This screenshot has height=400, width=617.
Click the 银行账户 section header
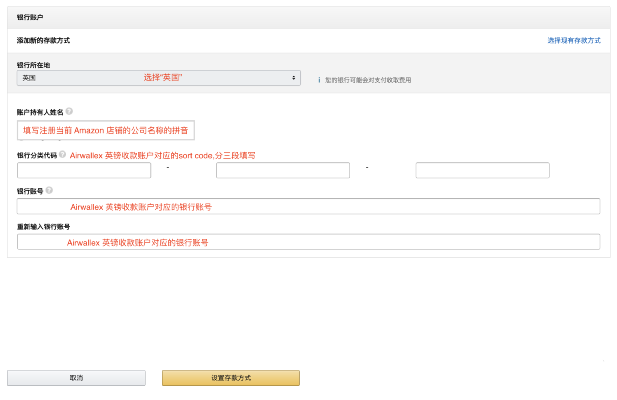tap(31, 18)
